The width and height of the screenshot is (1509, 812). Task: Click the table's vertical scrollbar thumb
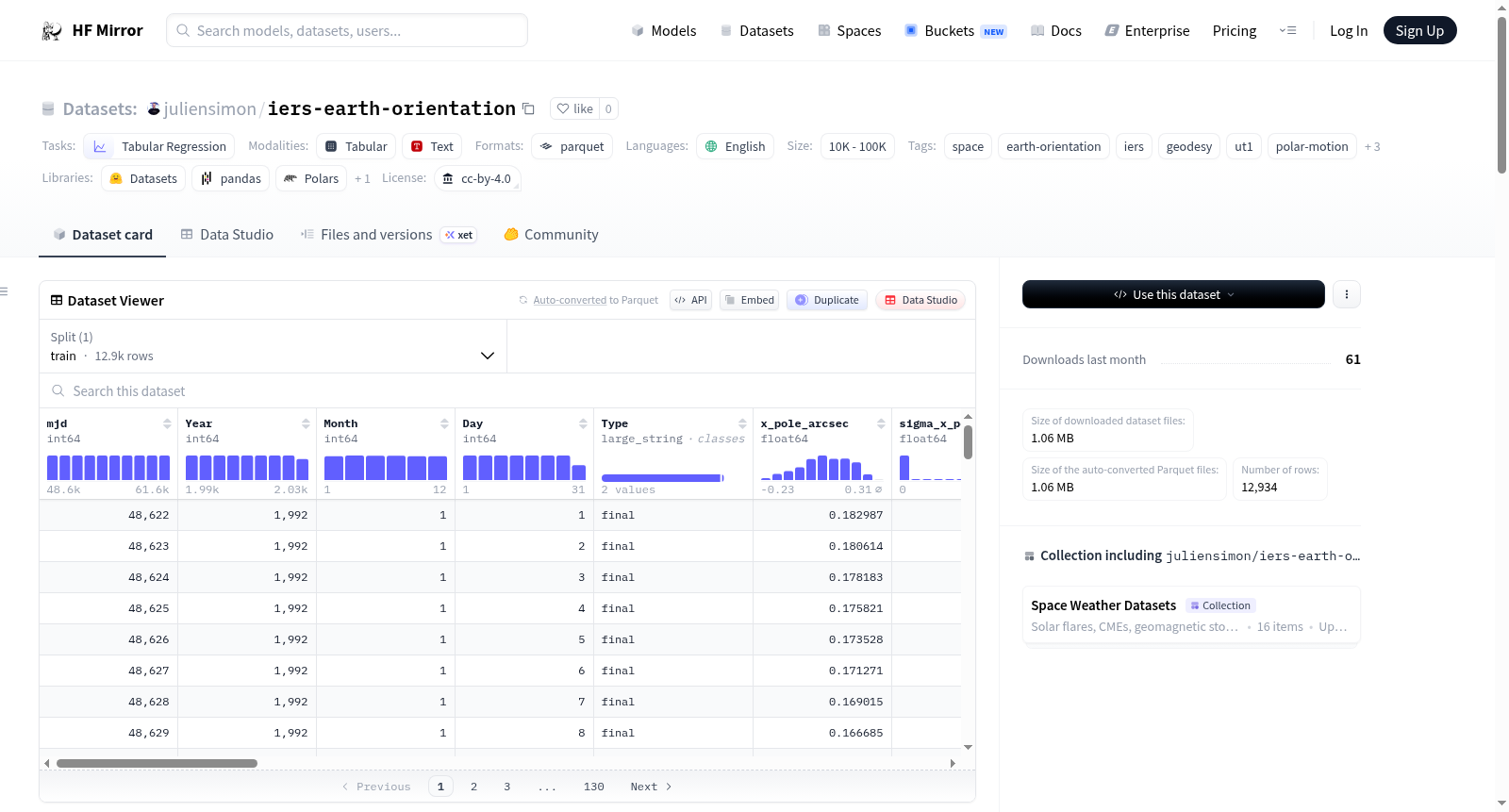(968, 442)
